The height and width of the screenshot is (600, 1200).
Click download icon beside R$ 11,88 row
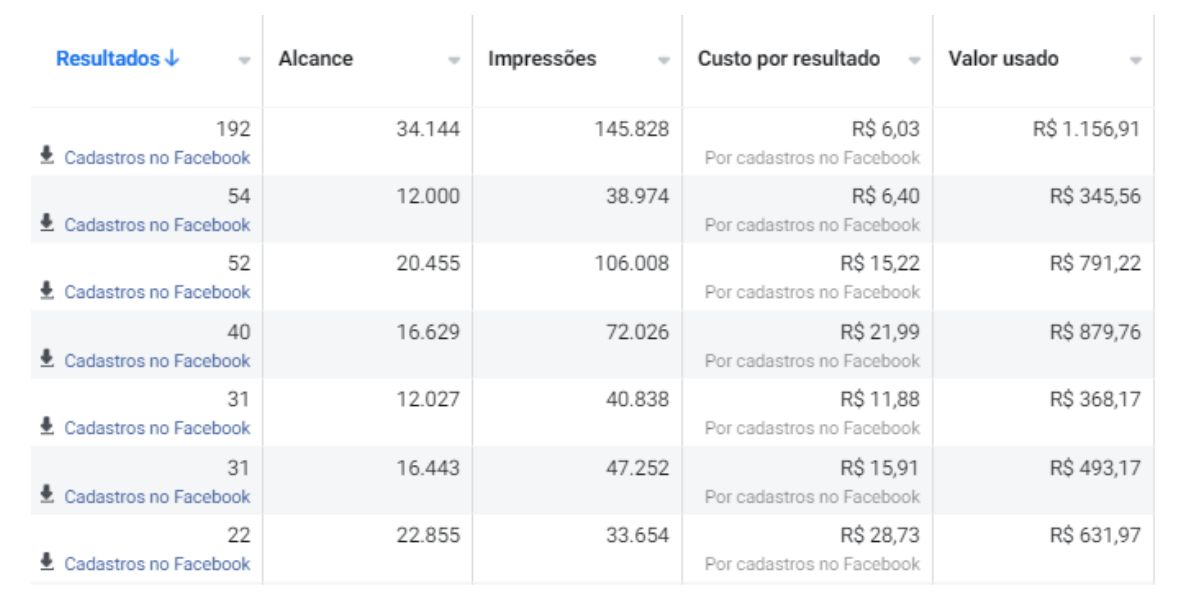[x=46, y=427]
